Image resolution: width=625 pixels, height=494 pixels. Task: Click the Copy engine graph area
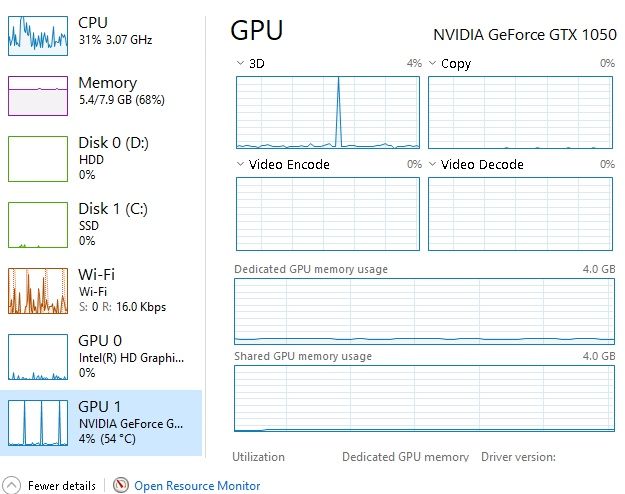click(520, 111)
